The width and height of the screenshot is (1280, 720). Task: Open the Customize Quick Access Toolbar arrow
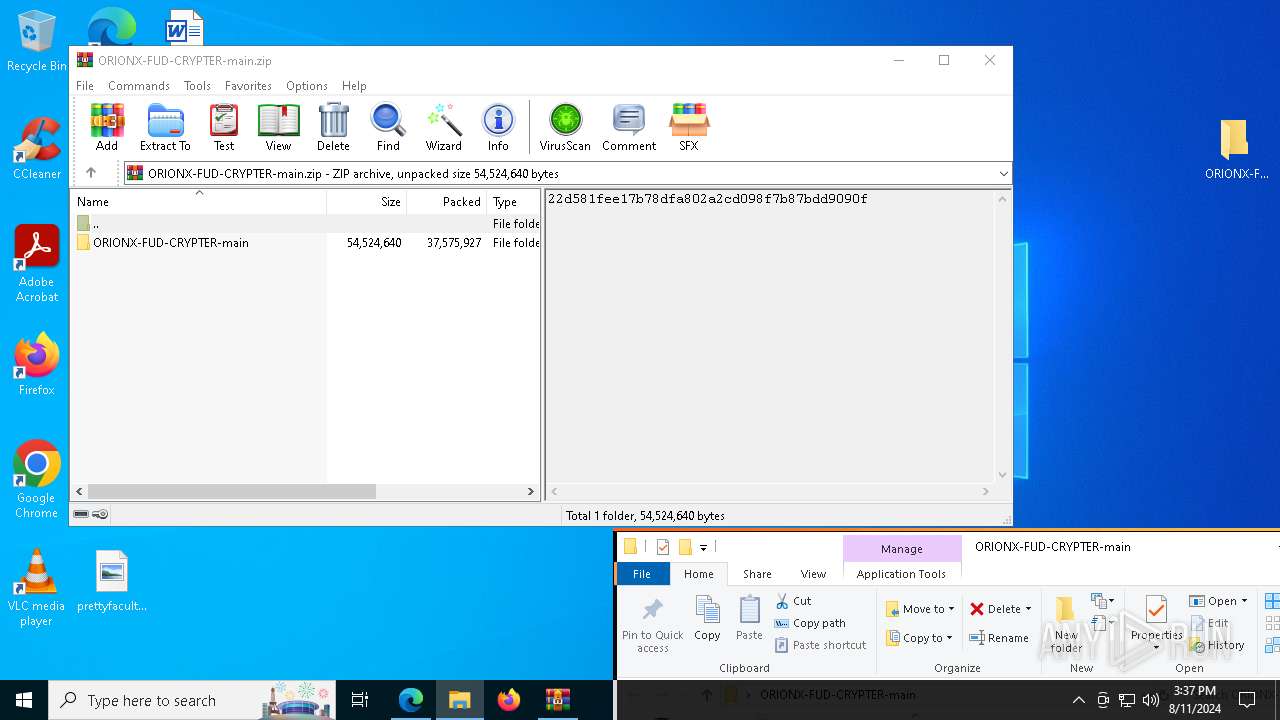(703, 547)
